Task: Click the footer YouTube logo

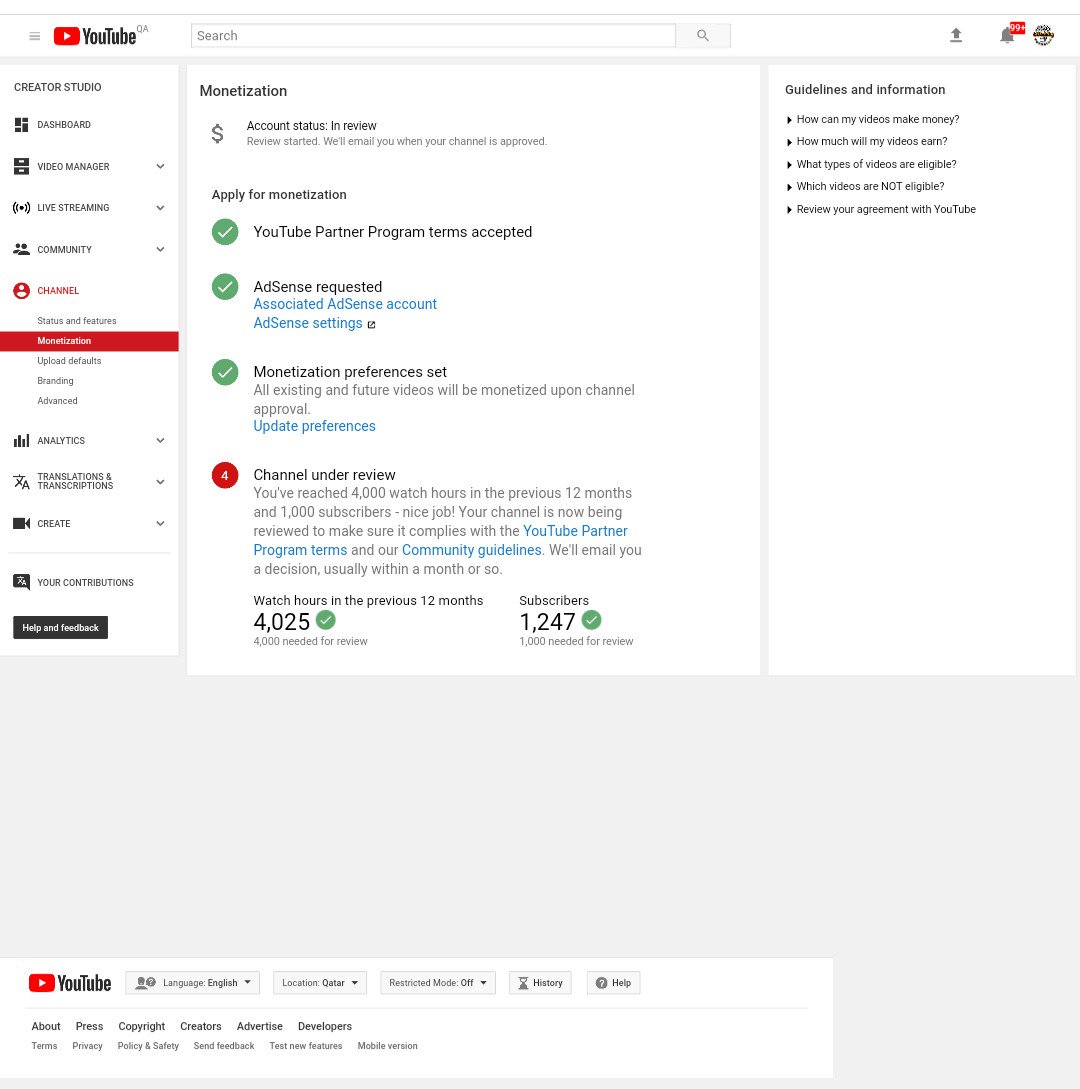Action: [69, 983]
